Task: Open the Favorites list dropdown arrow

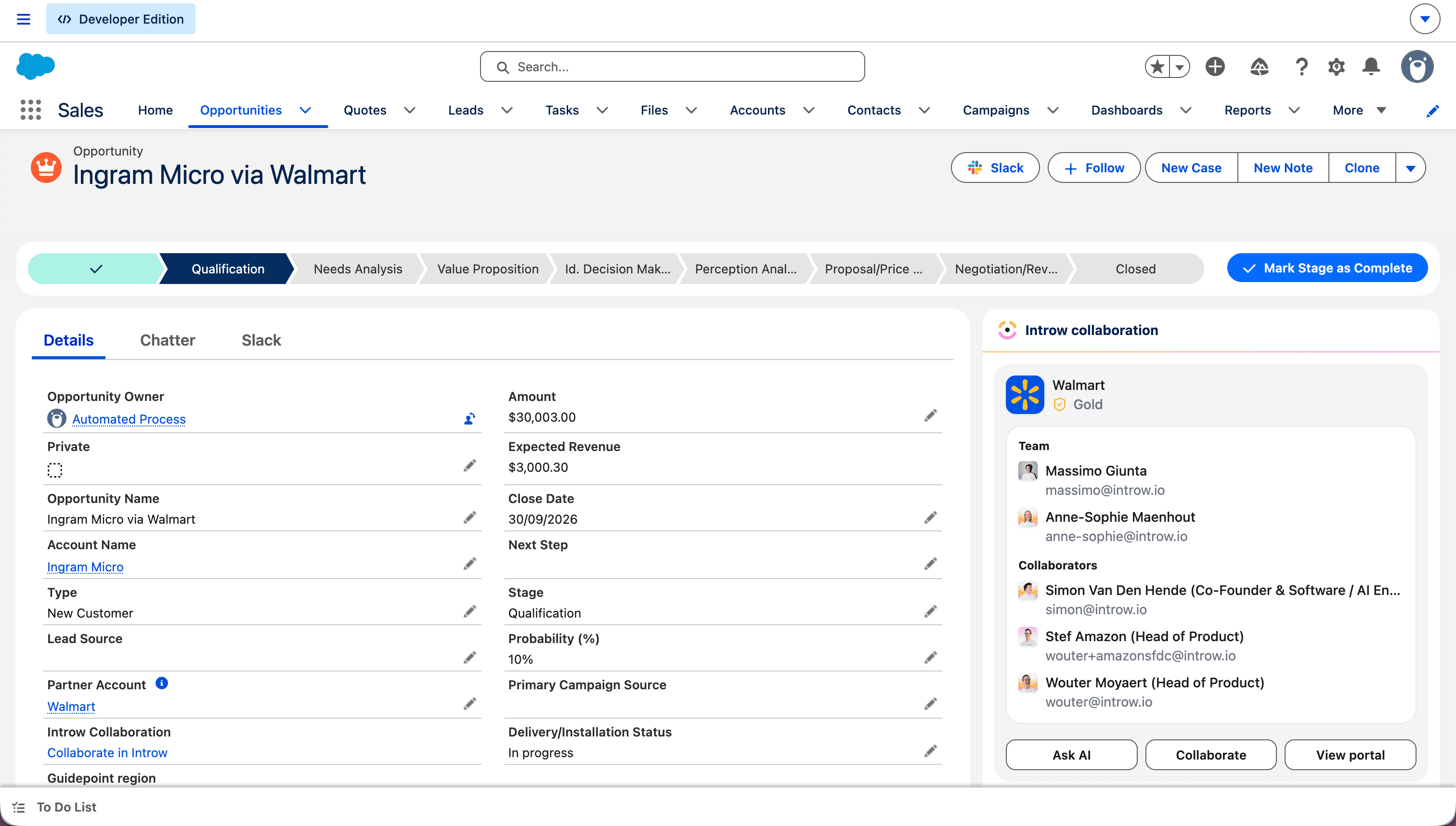Action: click(1180, 67)
